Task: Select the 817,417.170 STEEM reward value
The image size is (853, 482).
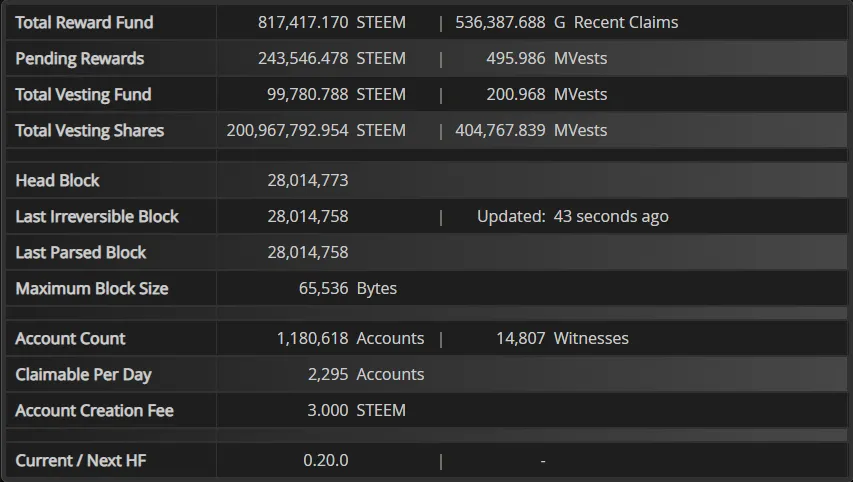Action: point(332,22)
